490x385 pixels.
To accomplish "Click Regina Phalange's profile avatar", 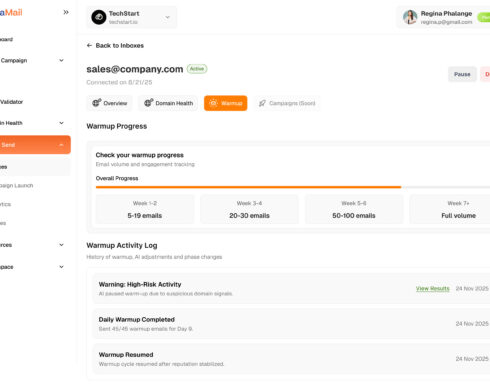I will pyautogui.click(x=410, y=17).
